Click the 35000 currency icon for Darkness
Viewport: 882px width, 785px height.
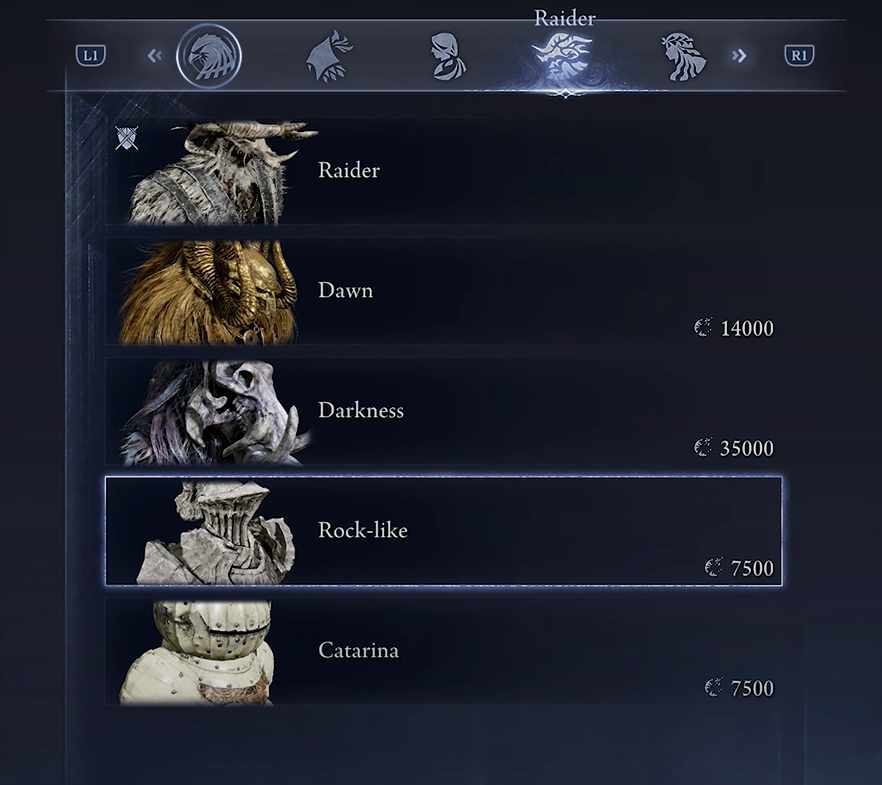pyautogui.click(x=703, y=448)
